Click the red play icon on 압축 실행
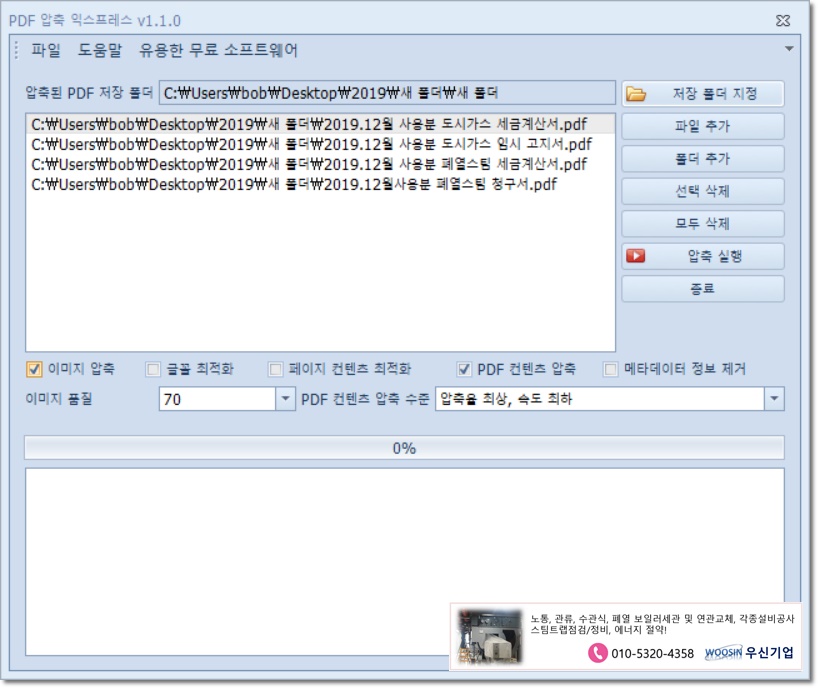This screenshot has width=818, height=688. pos(635,256)
